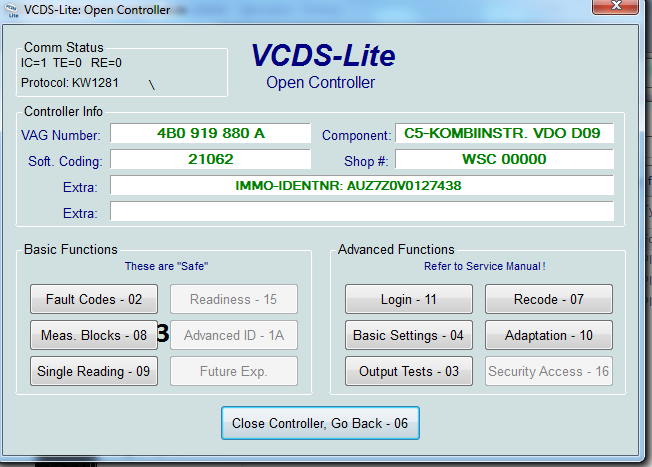652x467 pixels.
Task: Click the 'Component:' label
Action: 357,135
